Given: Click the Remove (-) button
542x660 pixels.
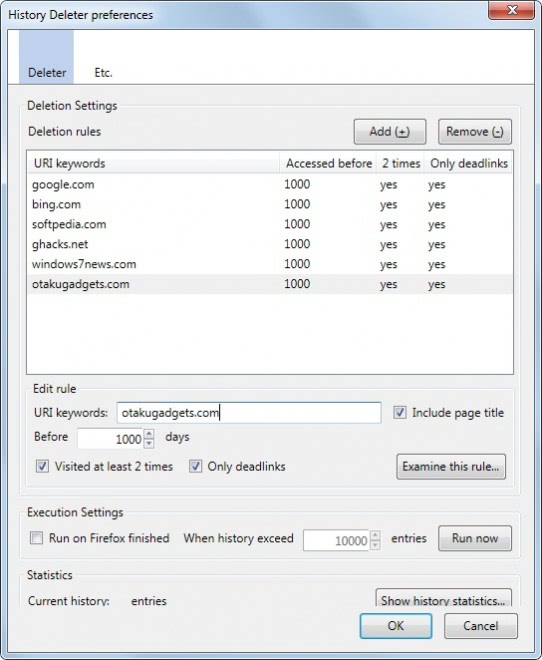Looking at the screenshot, I should [x=475, y=132].
